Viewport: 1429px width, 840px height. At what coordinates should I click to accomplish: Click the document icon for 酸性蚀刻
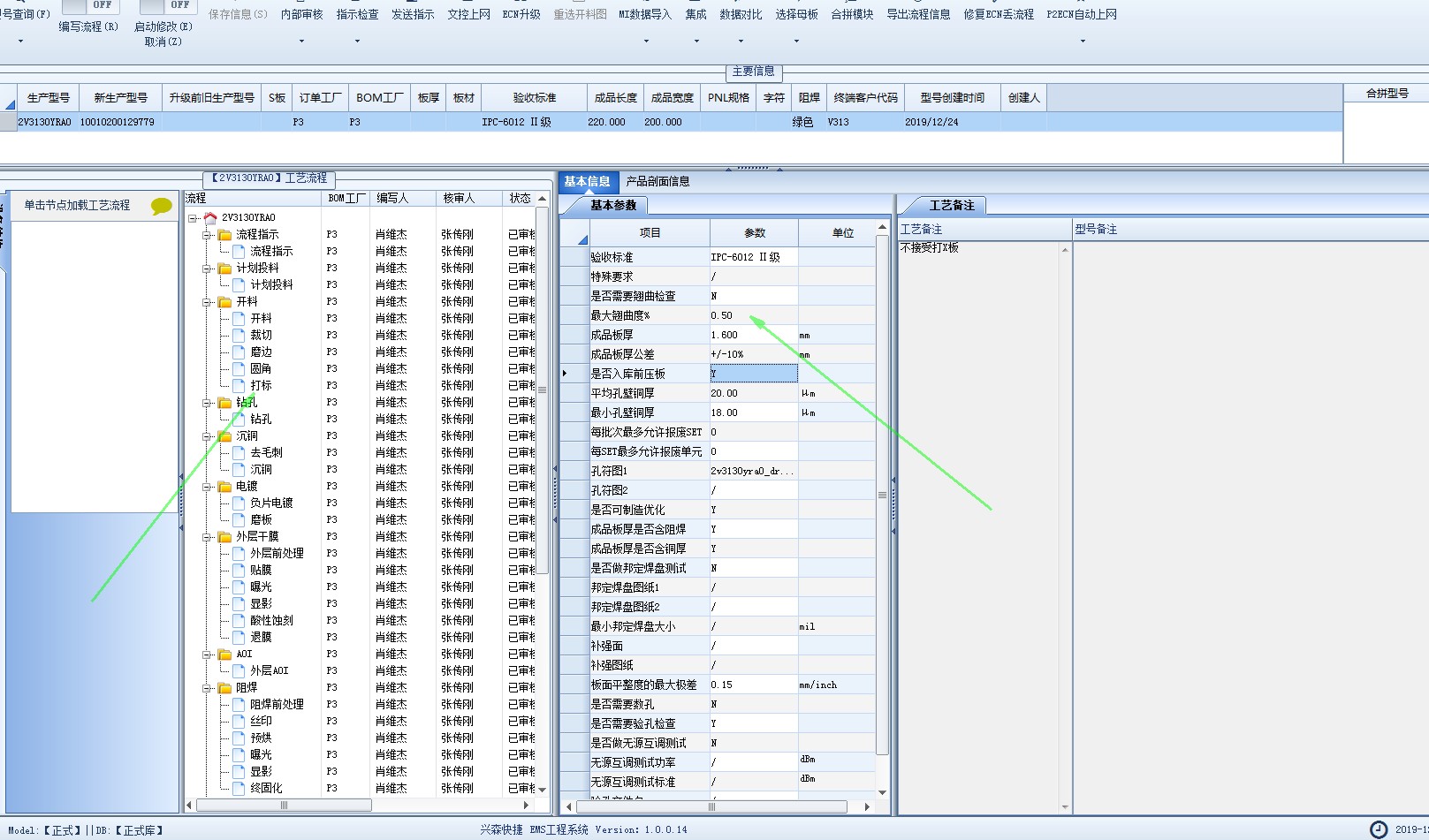coord(239,620)
